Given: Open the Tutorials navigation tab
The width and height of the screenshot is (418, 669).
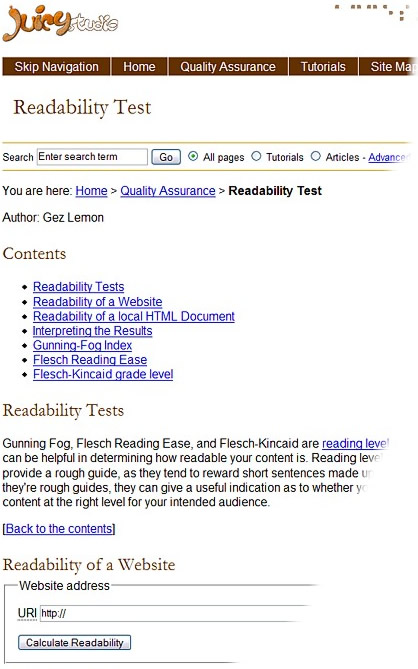Looking at the screenshot, I should pyautogui.click(x=323, y=67).
